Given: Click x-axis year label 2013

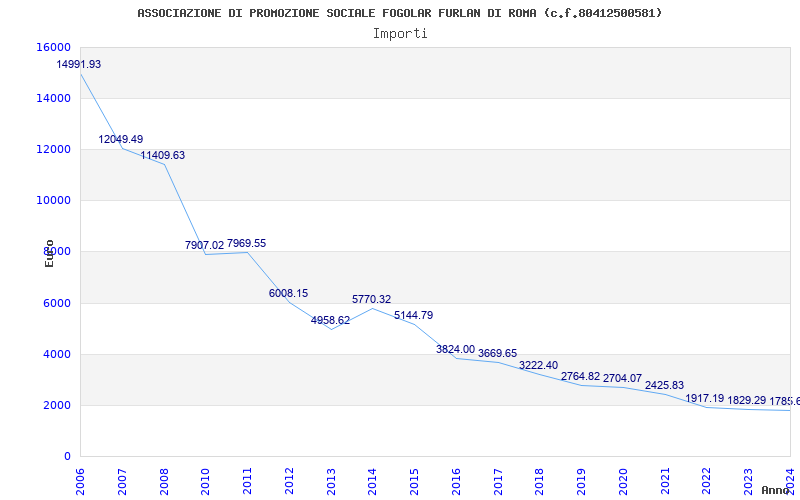Looking at the screenshot, I should (331, 482).
